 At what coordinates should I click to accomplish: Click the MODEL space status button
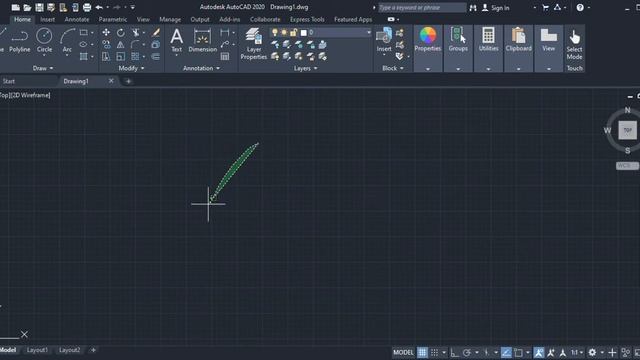[403, 352]
